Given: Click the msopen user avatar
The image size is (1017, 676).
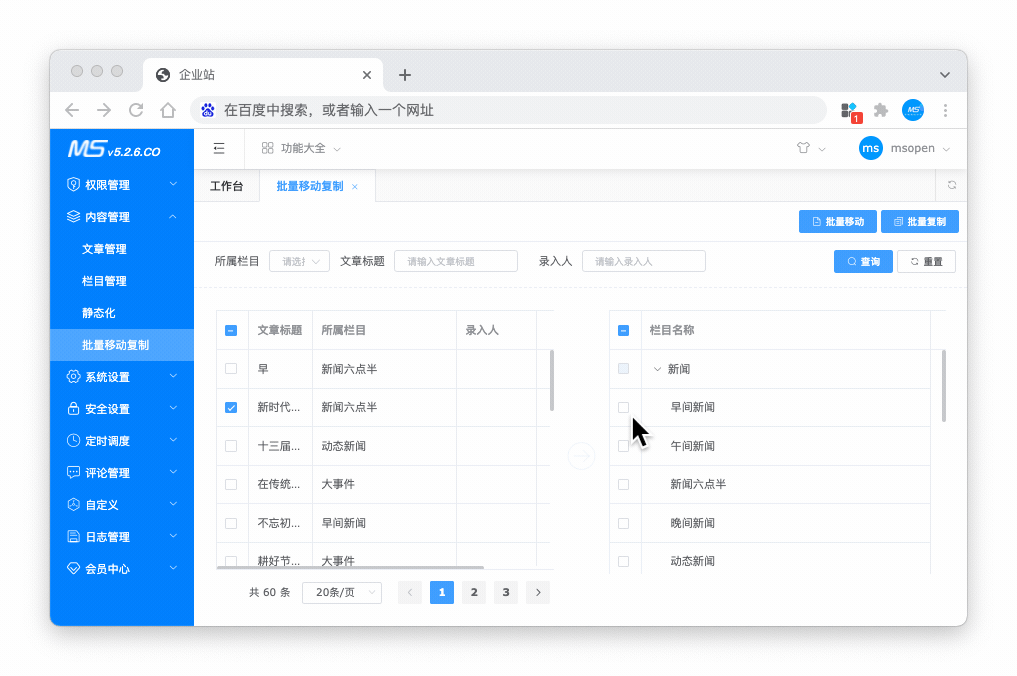Looking at the screenshot, I should pos(871,148).
